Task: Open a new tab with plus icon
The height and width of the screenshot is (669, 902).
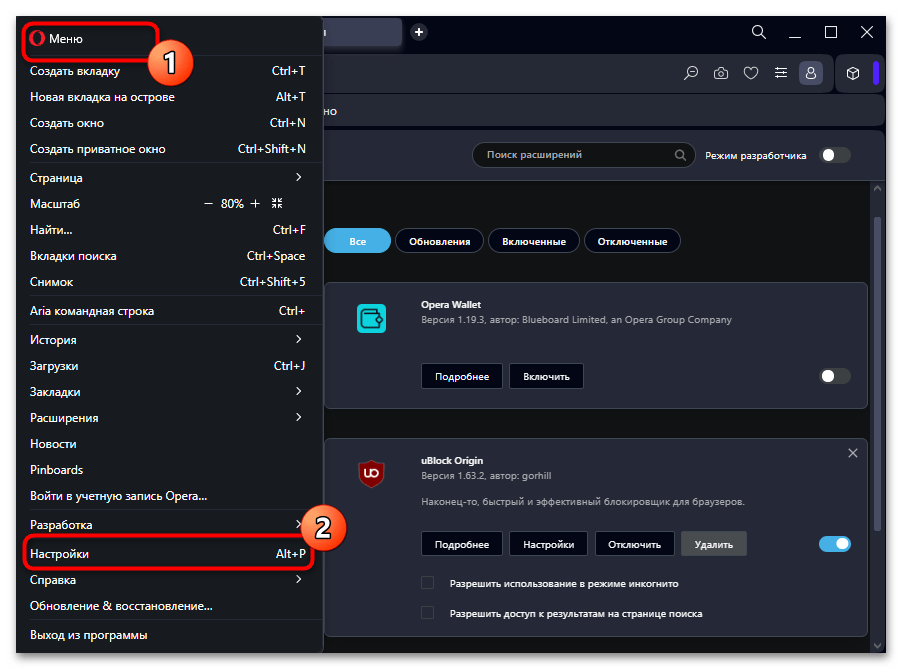Action: (419, 32)
